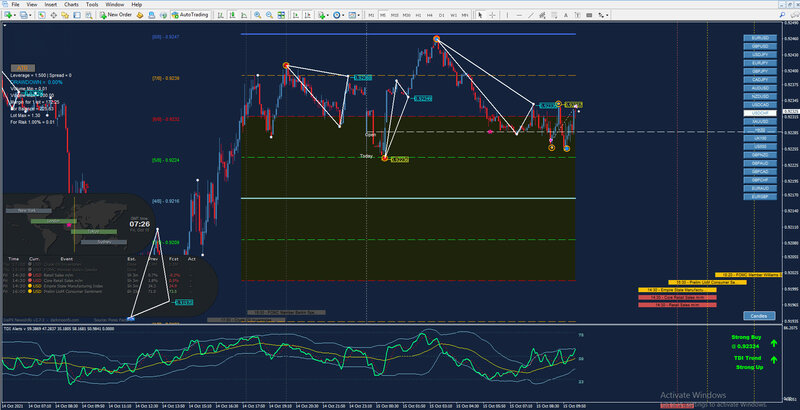Expand the profiles dropdown arrow
Screen dimensions: 800x410
(30, 15)
